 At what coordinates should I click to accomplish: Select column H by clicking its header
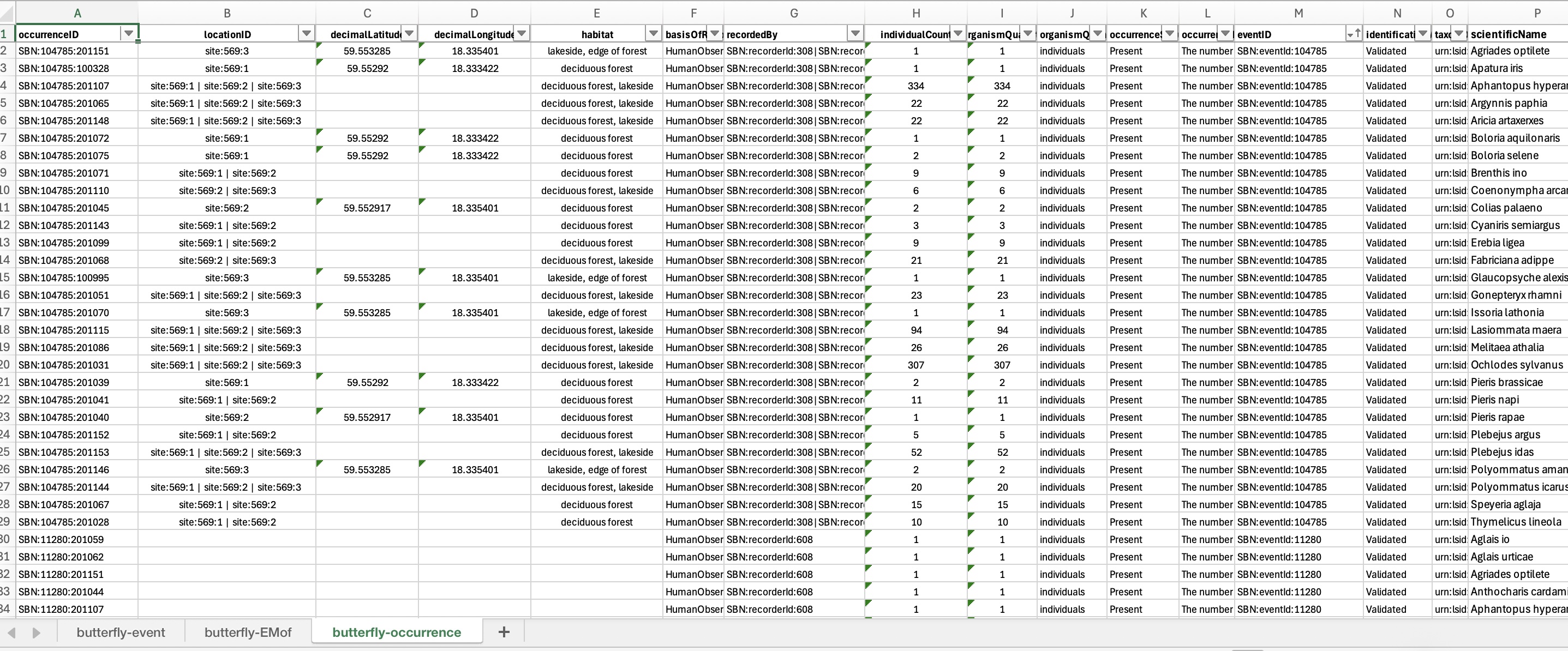916,12
